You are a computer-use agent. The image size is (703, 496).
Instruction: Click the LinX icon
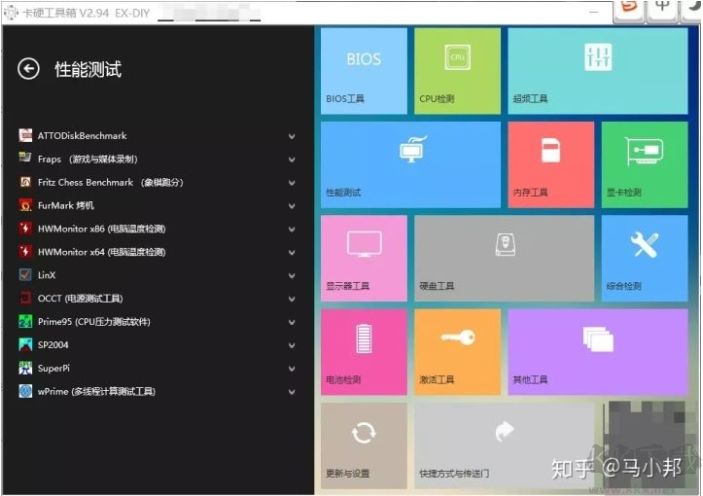[x=26, y=275]
